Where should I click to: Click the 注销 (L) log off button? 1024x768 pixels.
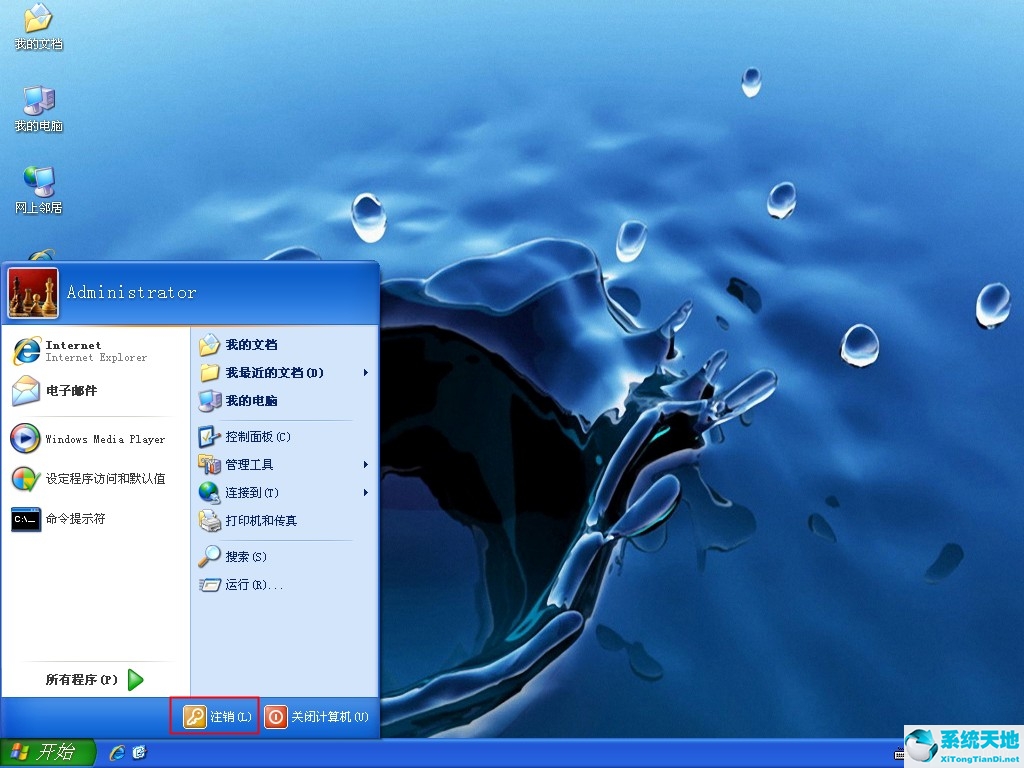click(x=216, y=716)
